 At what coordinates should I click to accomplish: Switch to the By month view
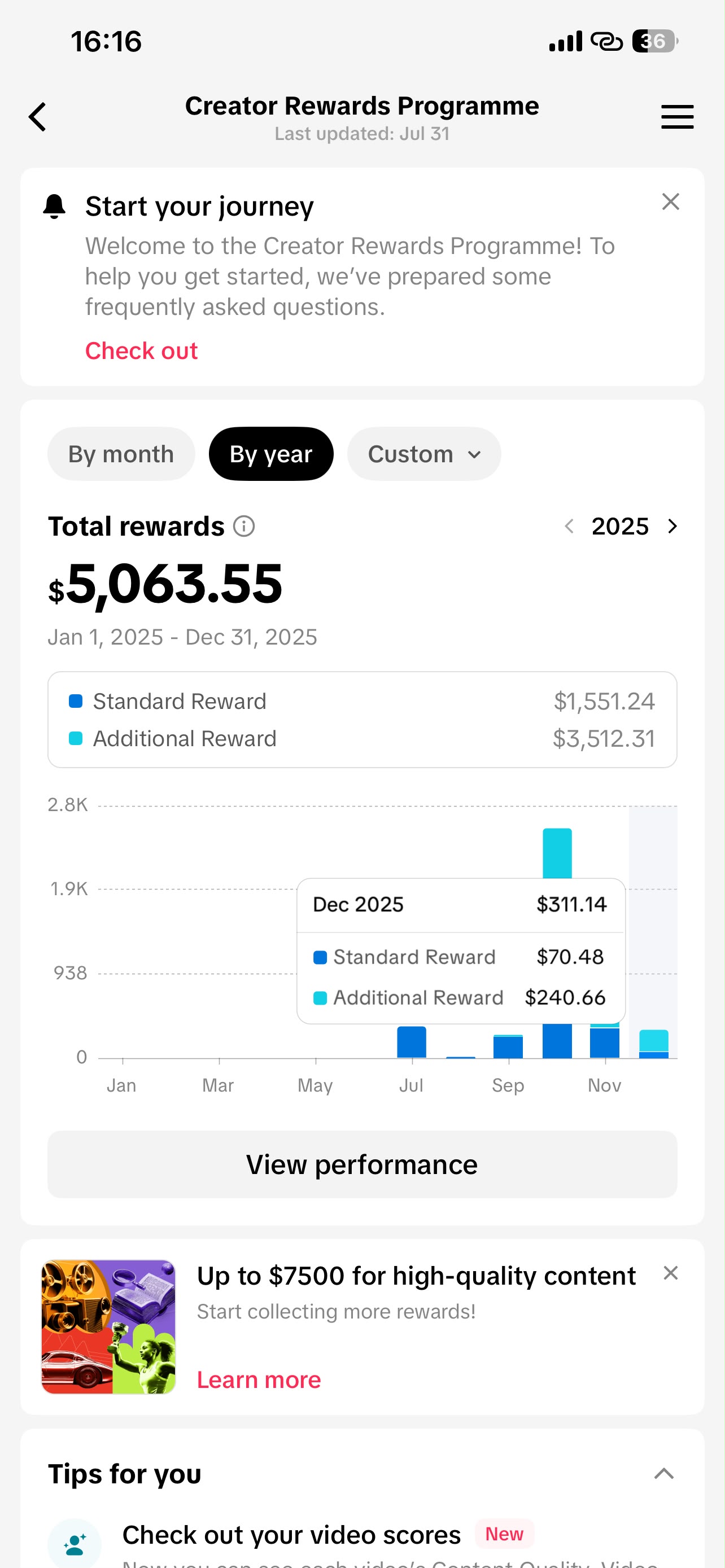pos(121,454)
